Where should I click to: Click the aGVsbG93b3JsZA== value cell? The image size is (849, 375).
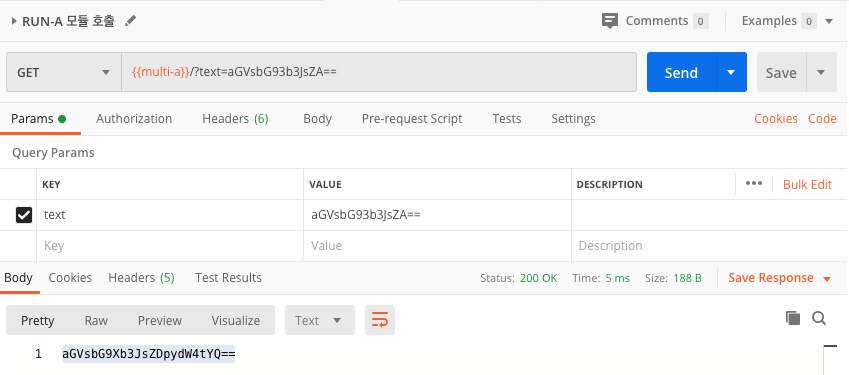(x=437, y=215)
